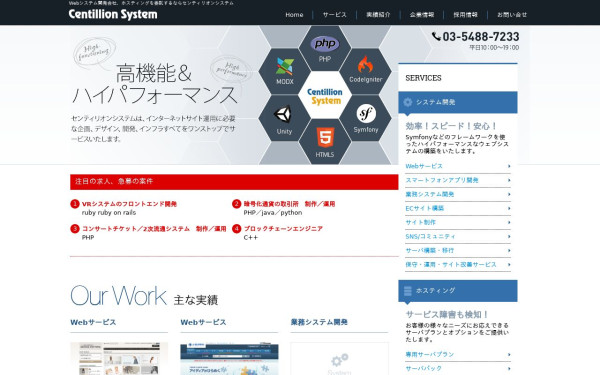Click the Centillion System header logo
Screen dimensions: 600x375
[x=113, y=15]
